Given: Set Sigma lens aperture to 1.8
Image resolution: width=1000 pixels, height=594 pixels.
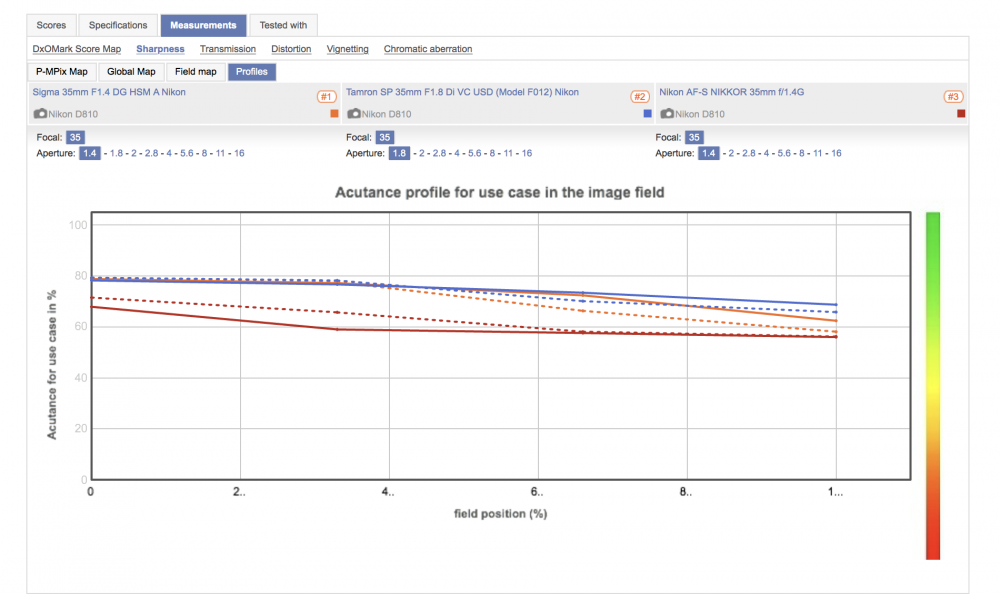Looking at the screenshot, I should click(116, 153).
